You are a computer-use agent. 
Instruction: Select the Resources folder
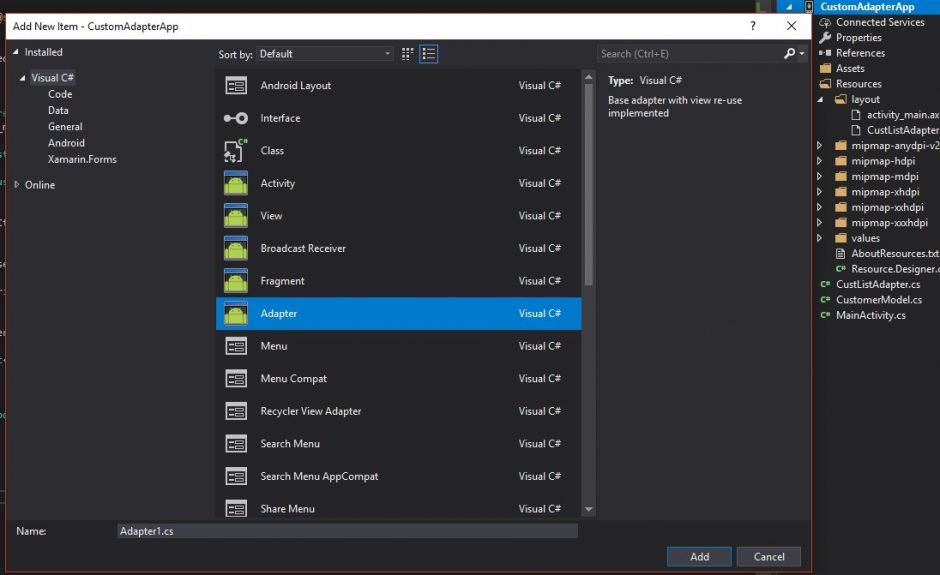click(x=858, y=84)
